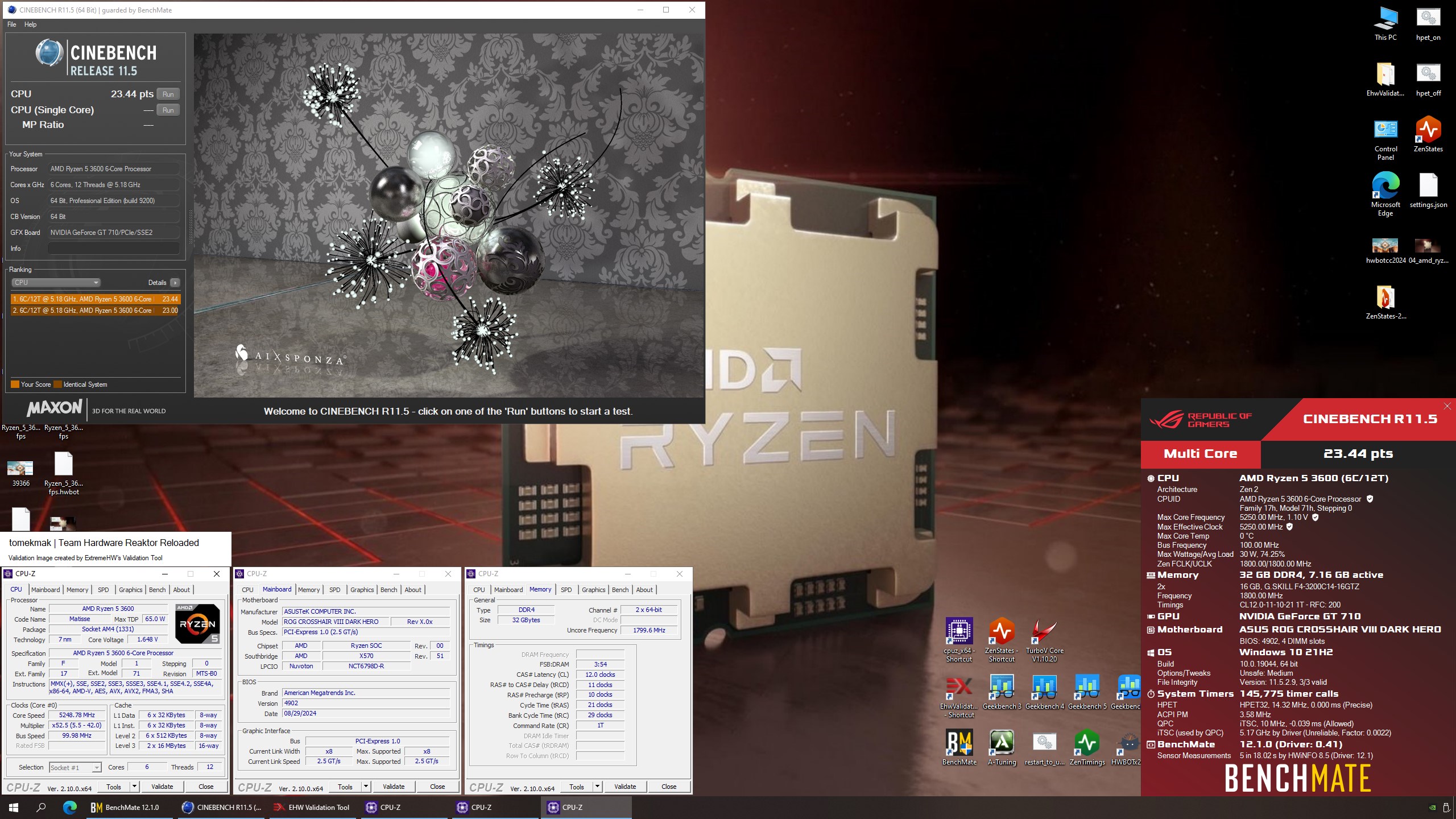Open CPU tab in Mainboard CPU-Z window
Image resolution: width=1456 pixels, height=819 pixels.
(247, 590)
